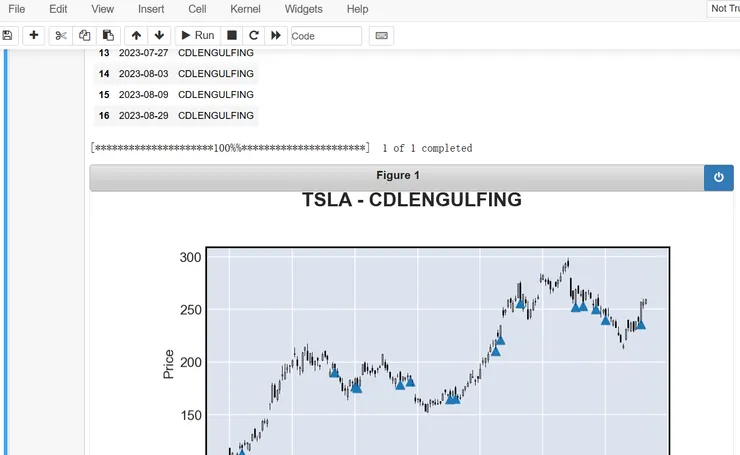
Task: Restart the kernel icon
Action: [254, 35]
